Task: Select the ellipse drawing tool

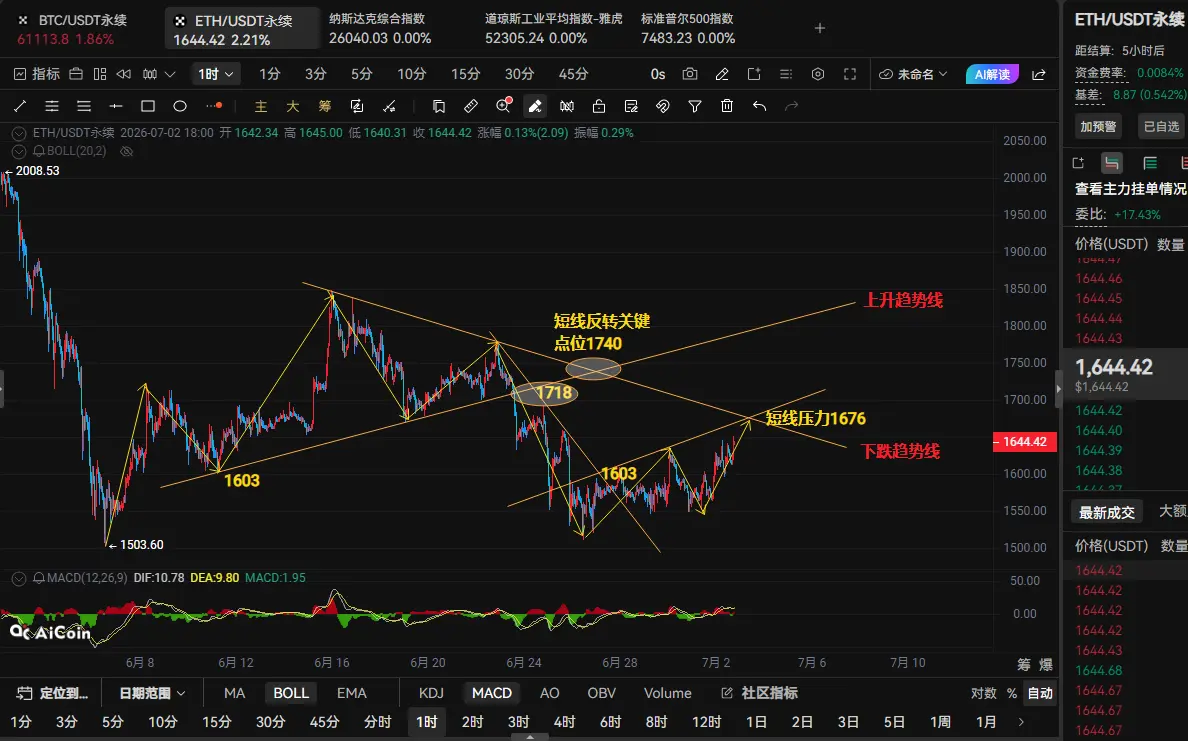Action: pos(180,106)
